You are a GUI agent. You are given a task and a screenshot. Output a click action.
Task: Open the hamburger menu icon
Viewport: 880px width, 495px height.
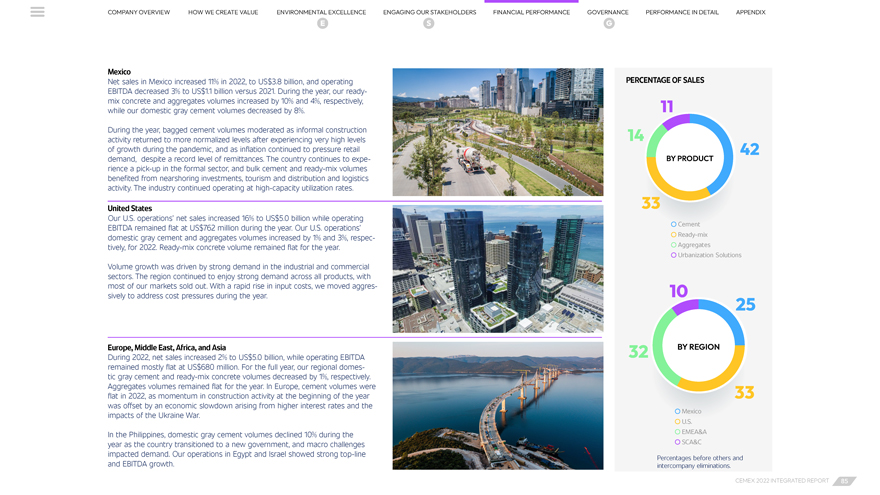38,12
